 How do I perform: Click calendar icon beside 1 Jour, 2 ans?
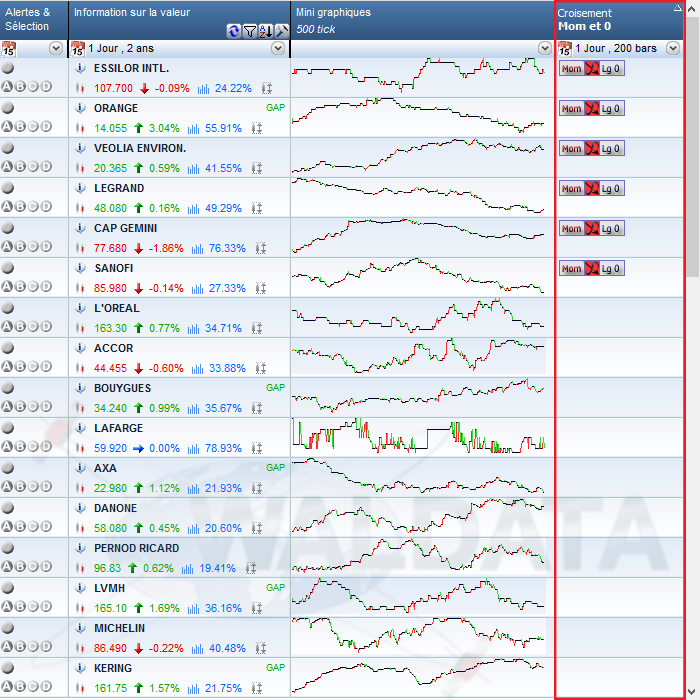[x=78, y=49]
